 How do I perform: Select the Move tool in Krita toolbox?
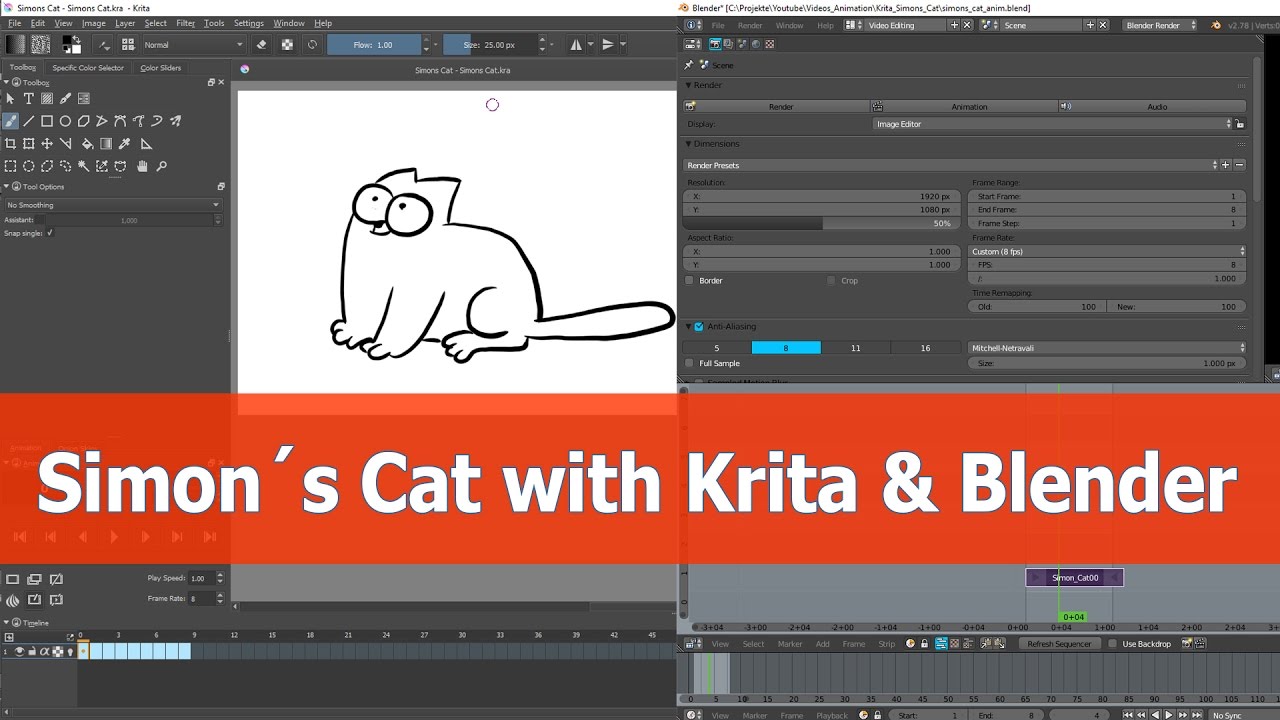pos(47,144)
